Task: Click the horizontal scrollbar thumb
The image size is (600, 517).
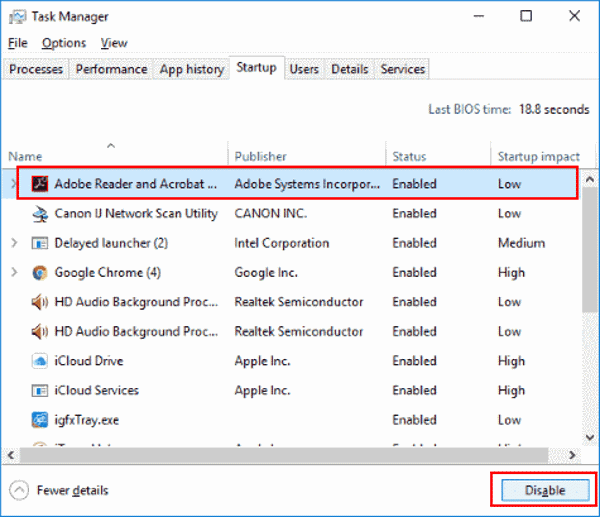Action: pyautogui.click(x=284, y=455)
